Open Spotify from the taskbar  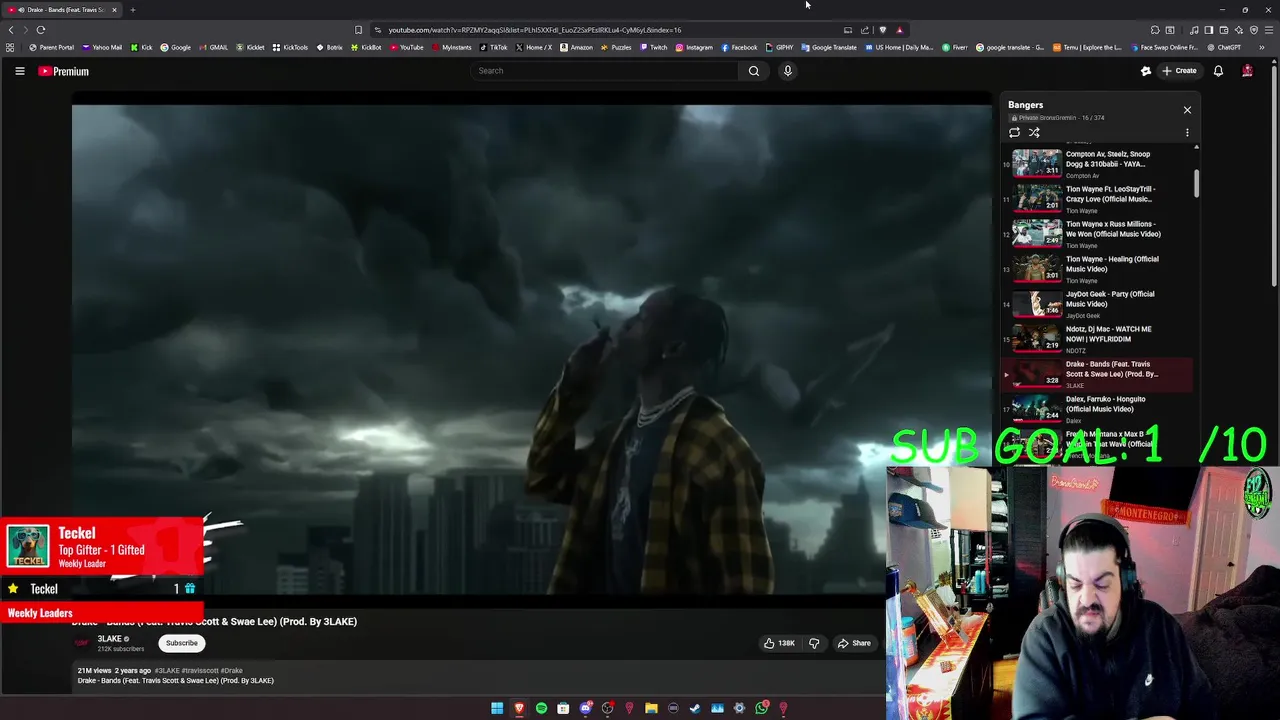click(541, 708)
